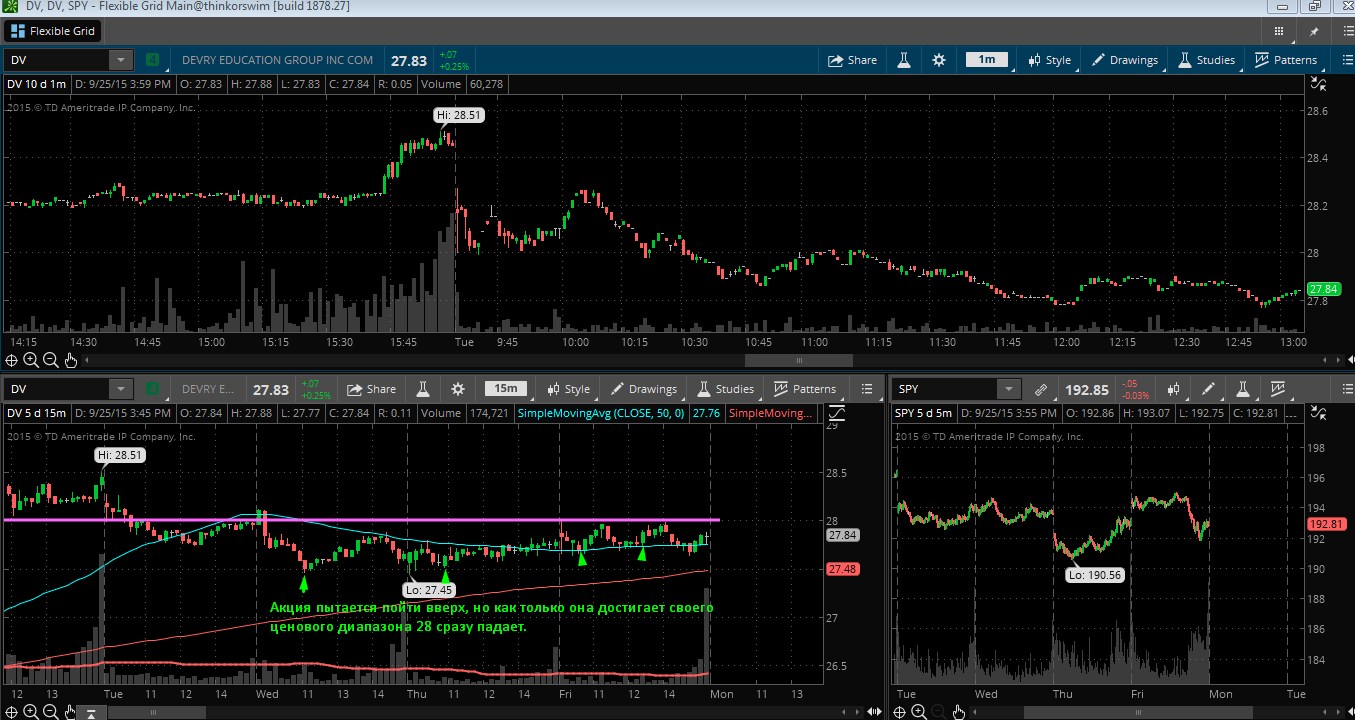1355x720 pixels.
Task: Click the zoom out magnifier below top chart
Action: click(50, 360)
